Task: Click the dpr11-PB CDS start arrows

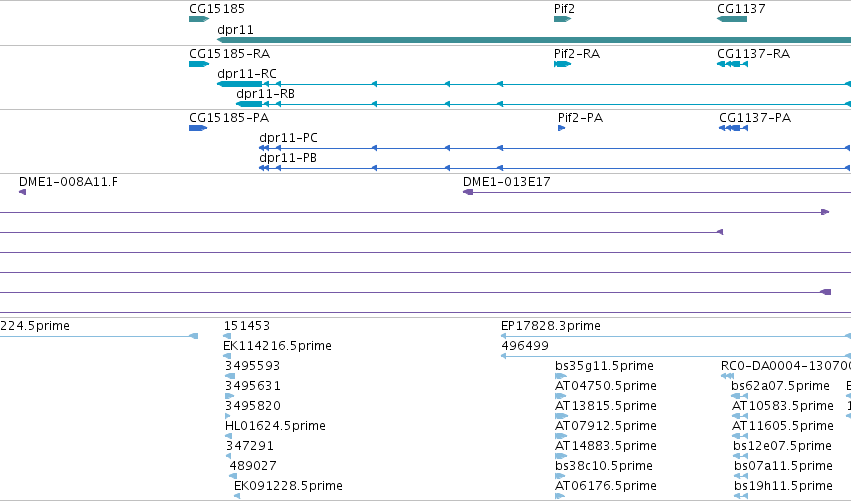Action: pos(264,168)
